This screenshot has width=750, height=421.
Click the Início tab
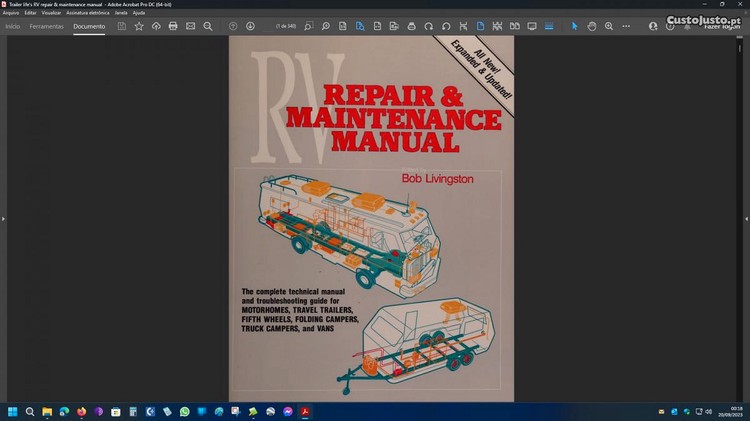tap(12, 26)
